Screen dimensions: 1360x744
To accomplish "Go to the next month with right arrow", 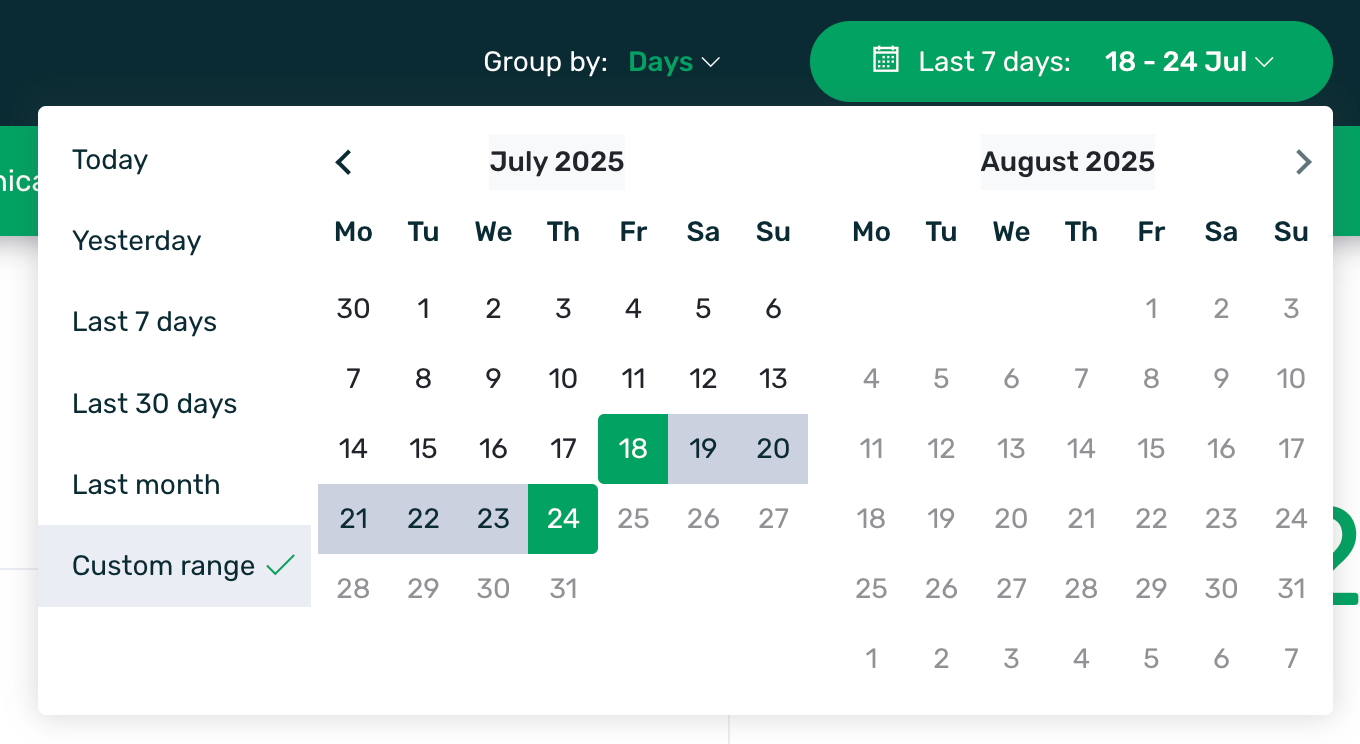I will (1303, 162).
